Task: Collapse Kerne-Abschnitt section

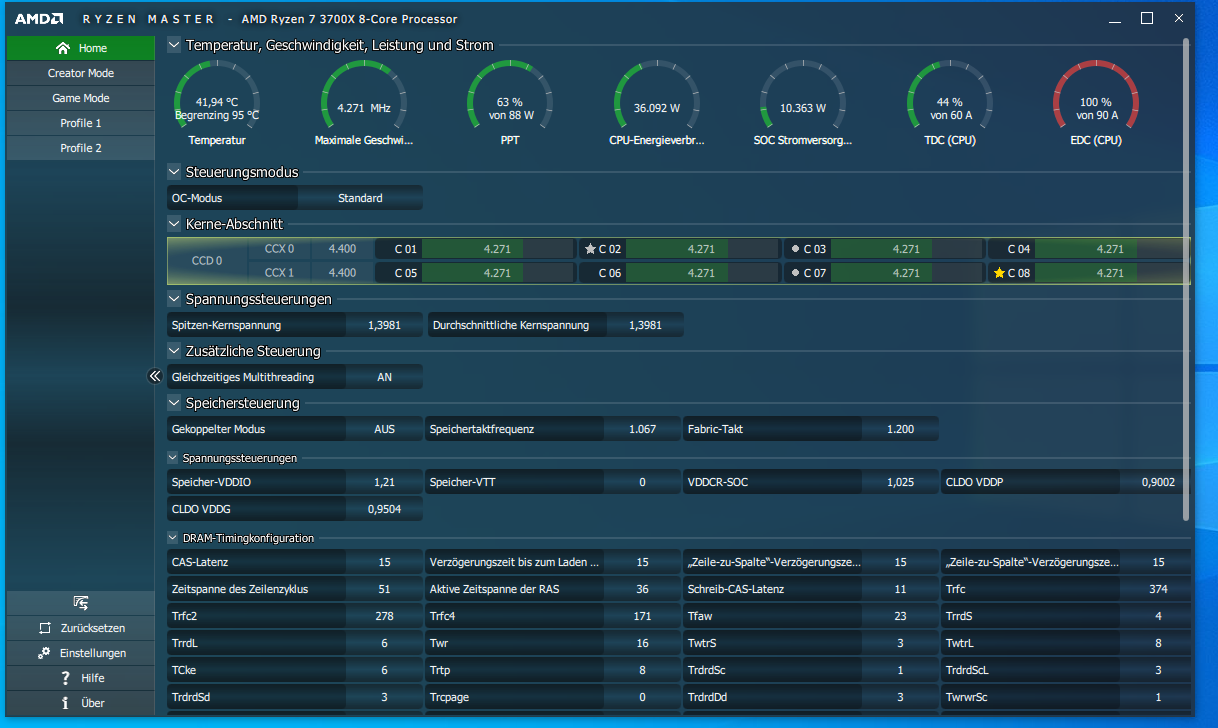Action: click(174, 224)
